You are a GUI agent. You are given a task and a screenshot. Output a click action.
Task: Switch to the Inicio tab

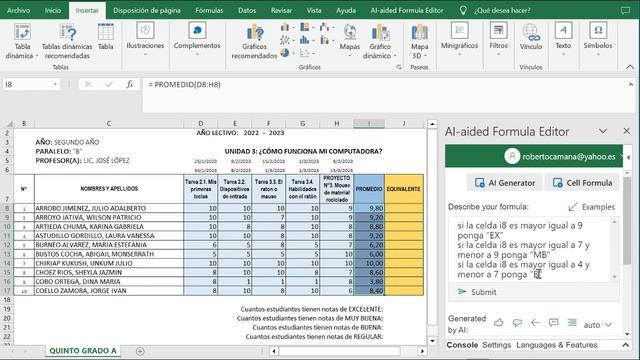pos(53,10)
